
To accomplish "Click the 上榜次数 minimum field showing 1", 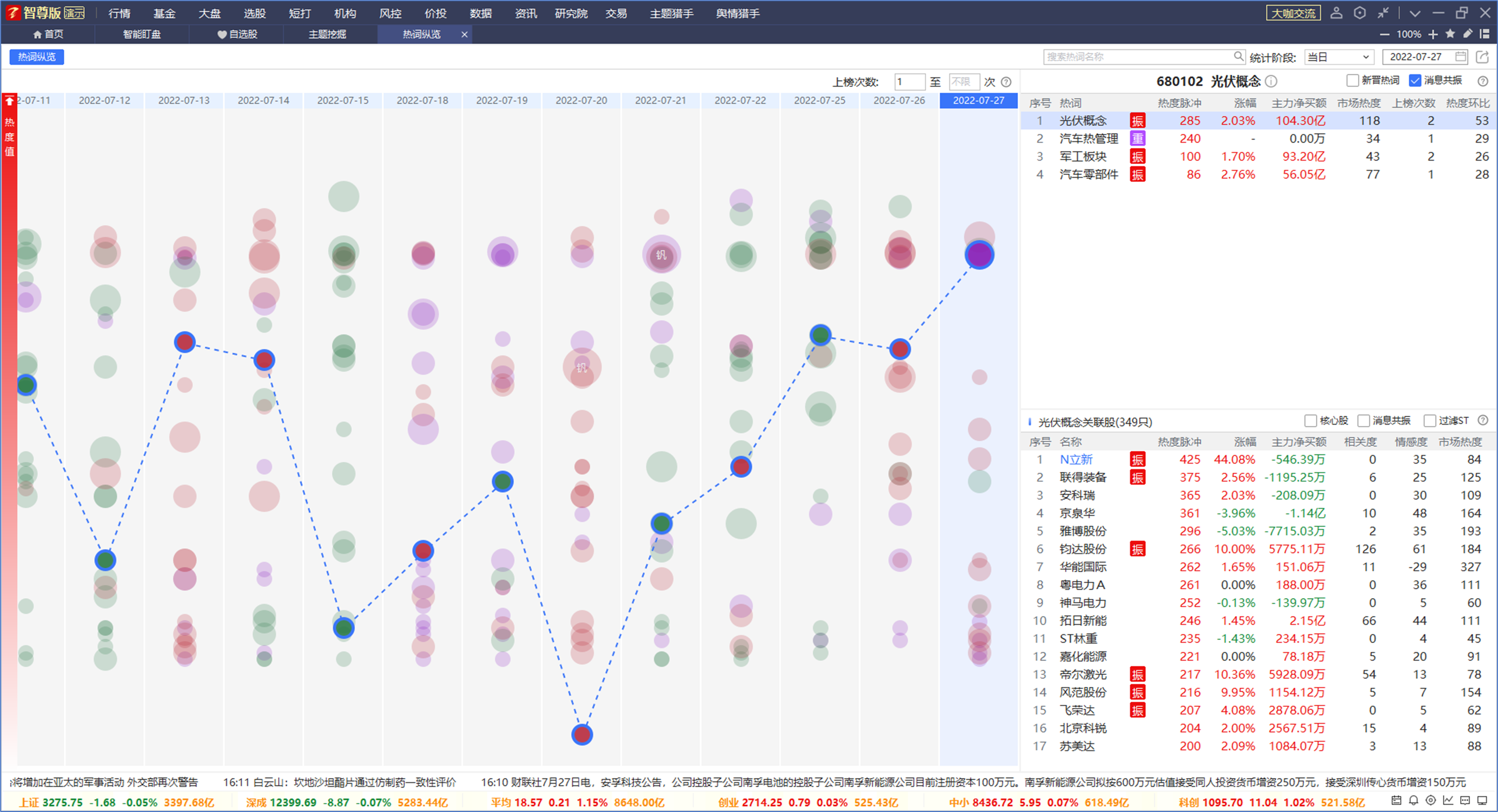I will (x=910, y=82).
